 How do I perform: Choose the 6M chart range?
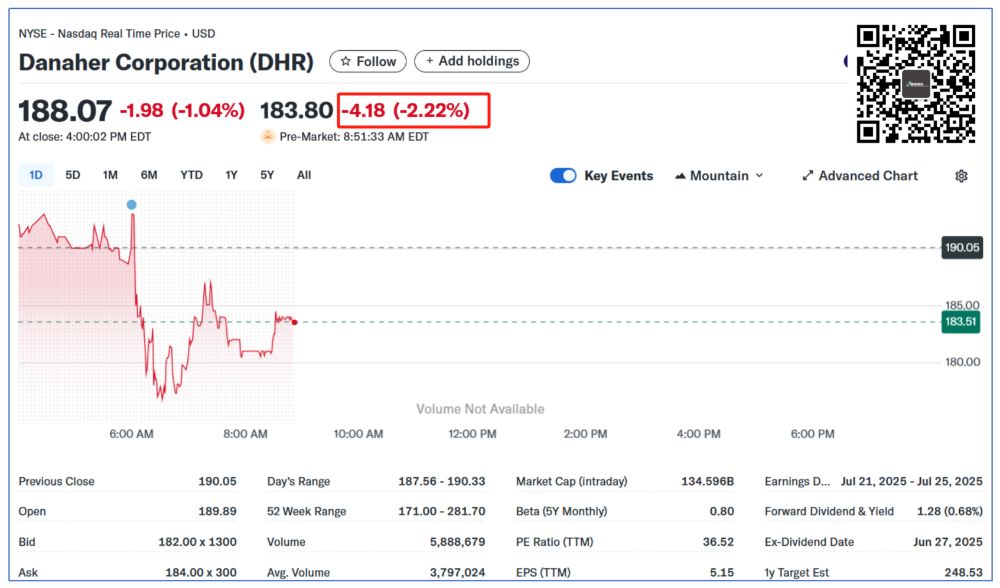[x=149, y=175]
